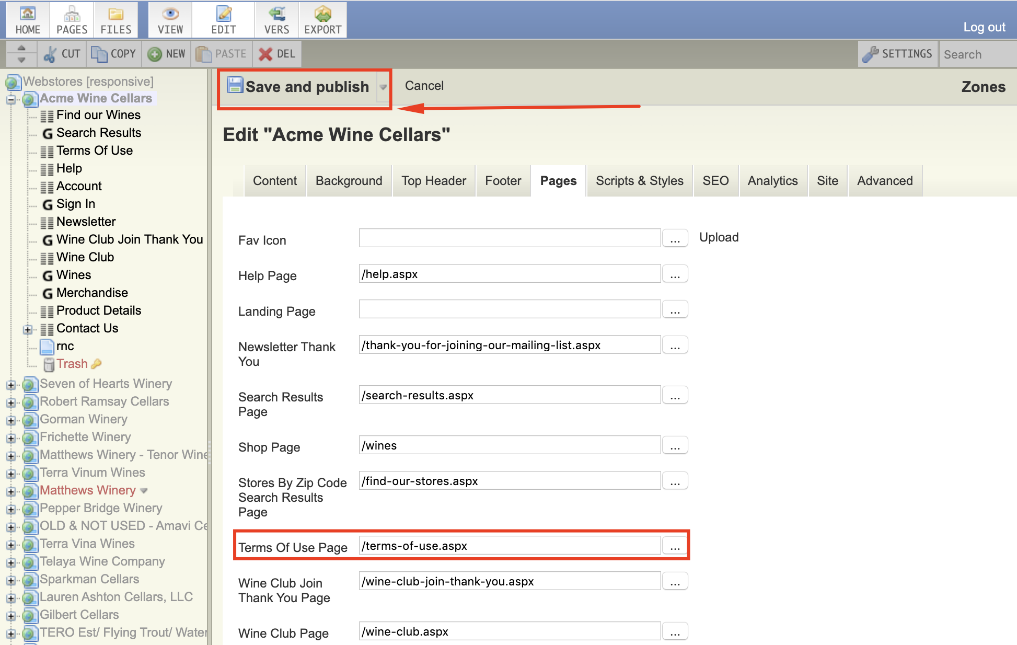The width and height of the screenshot is (1017, 645).
Task: Click browse button for Terms Of Use Page
Action: tap(675, 546)
